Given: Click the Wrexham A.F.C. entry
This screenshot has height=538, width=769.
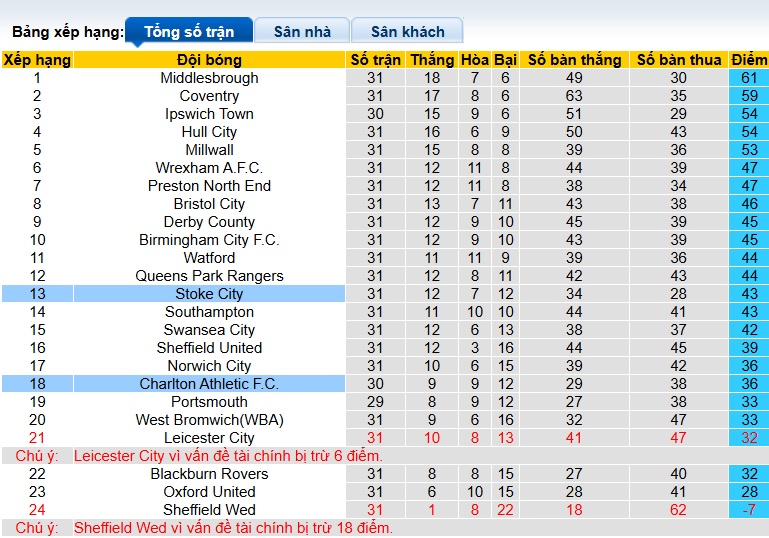Looking at the screenshot, I should point(209,168).
